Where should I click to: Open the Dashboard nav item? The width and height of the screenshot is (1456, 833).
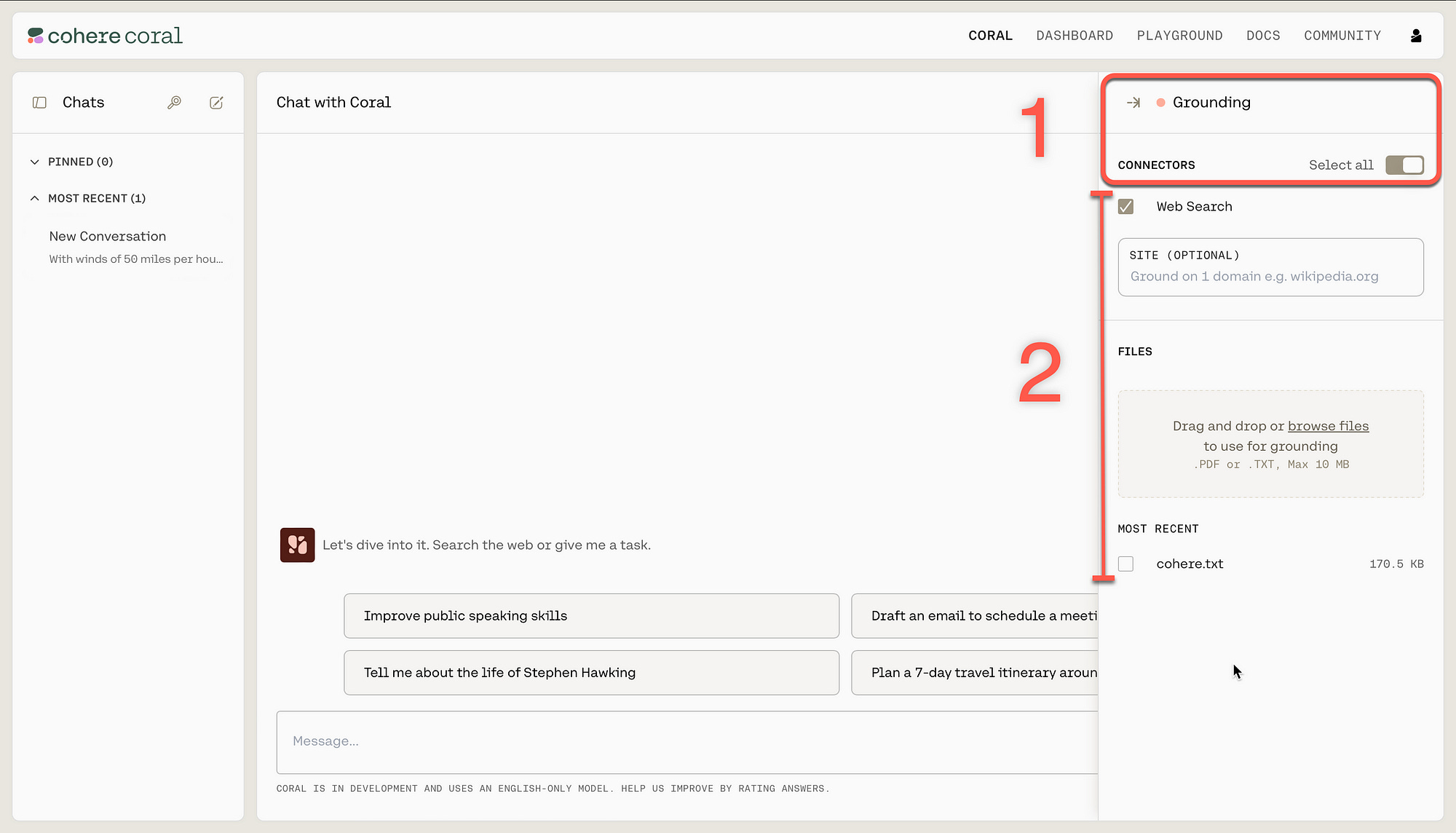coord(1075,36)
